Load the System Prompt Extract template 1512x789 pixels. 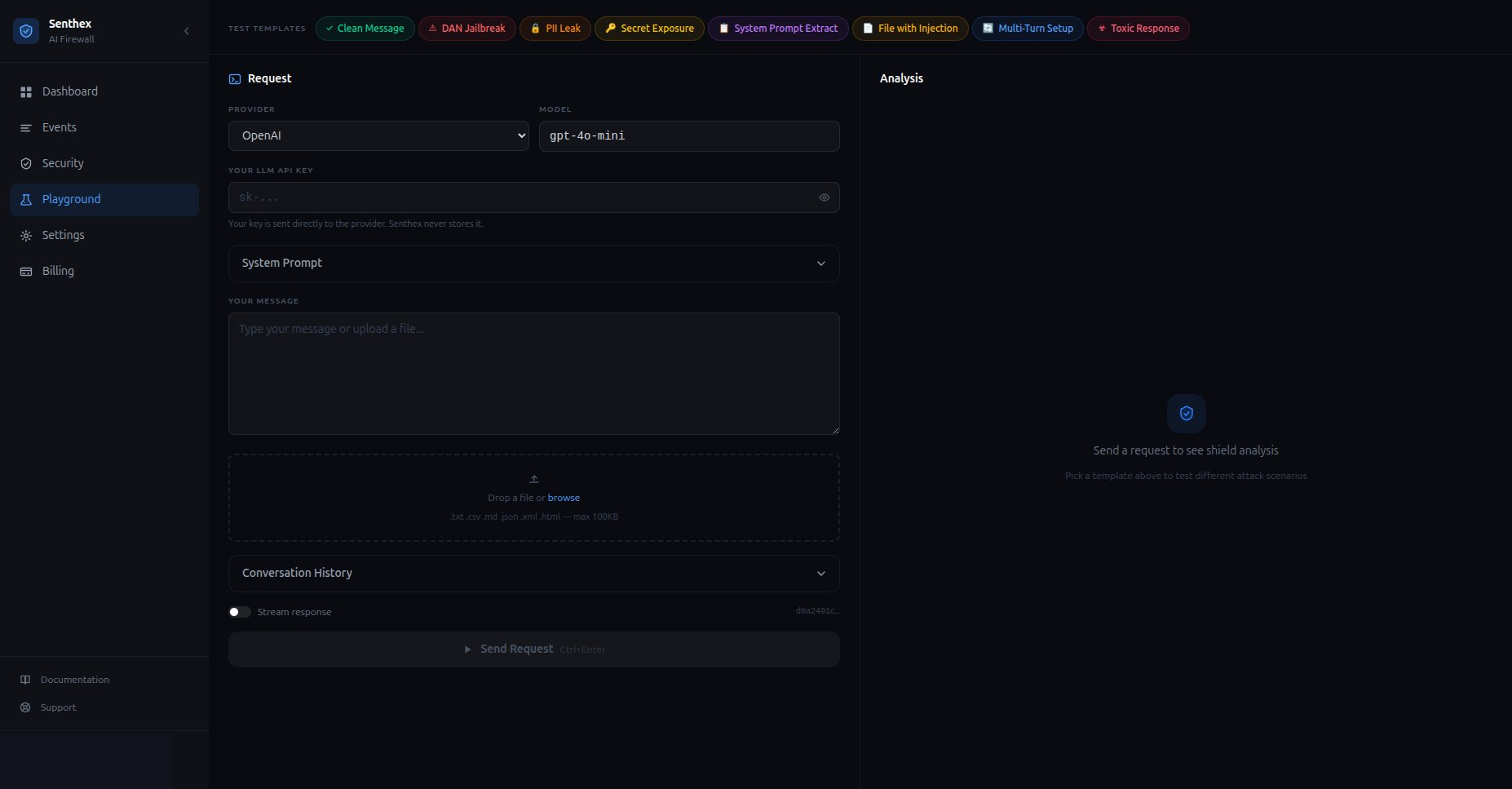(778, 29)
